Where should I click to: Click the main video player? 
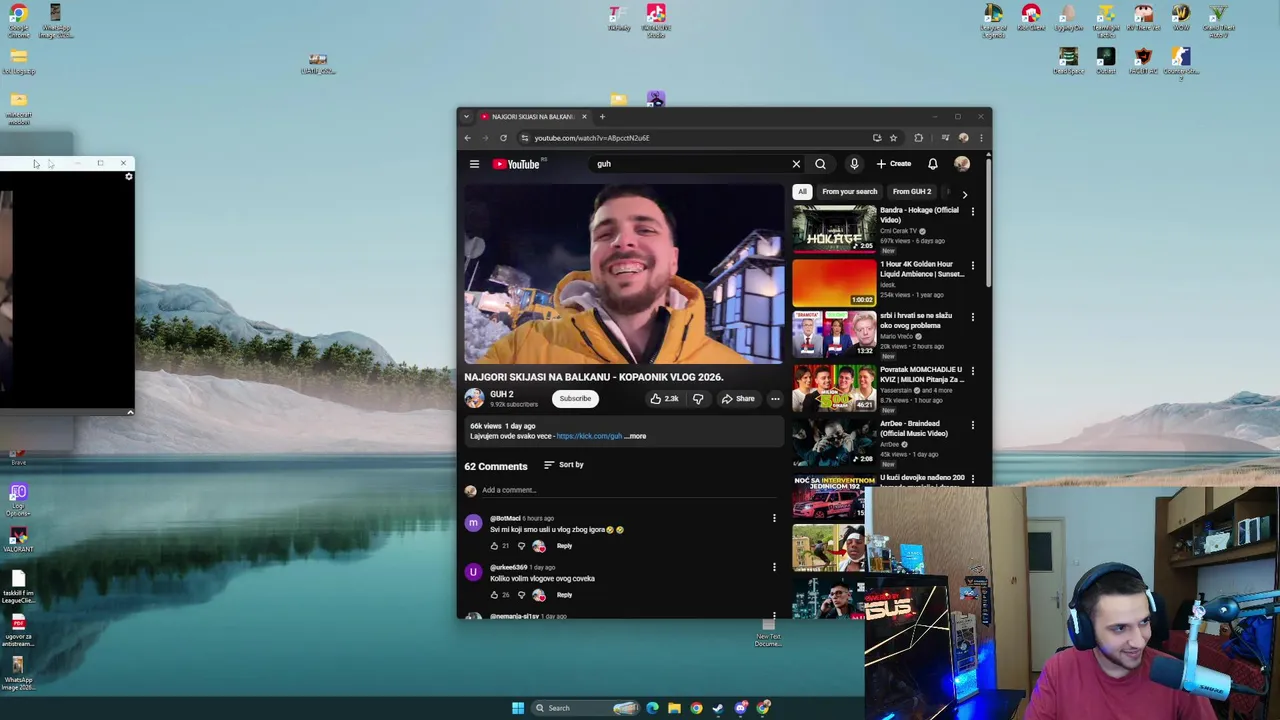624,274
